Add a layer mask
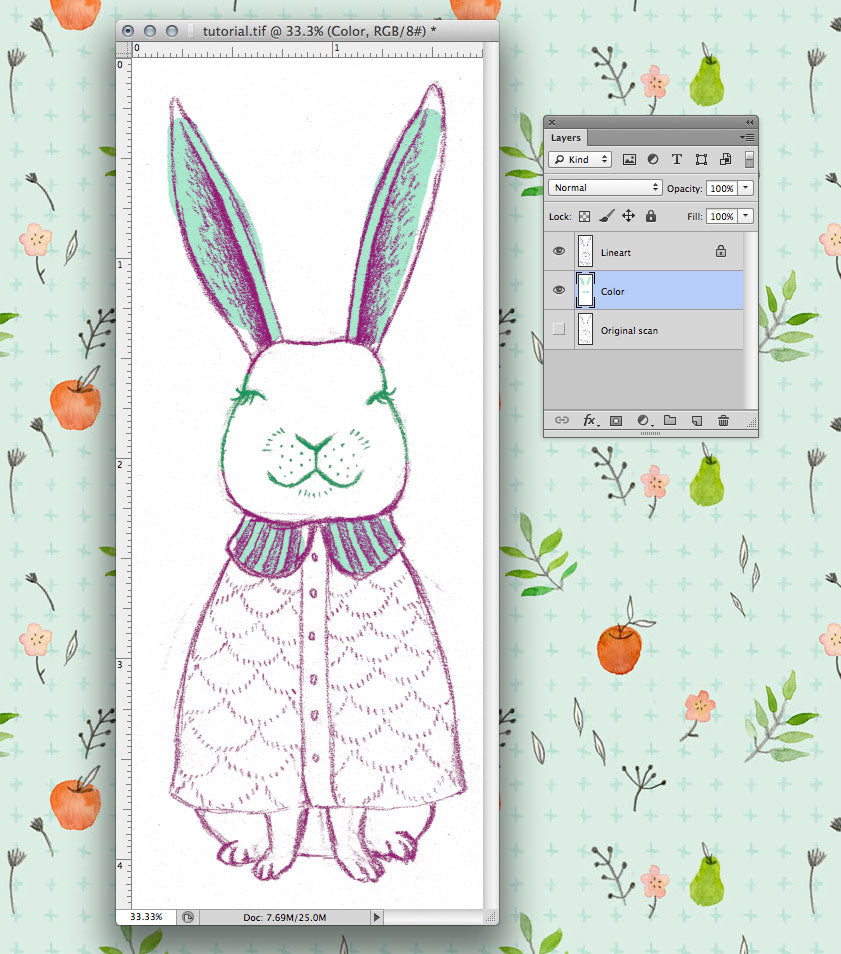841x954 pixels. 616,421
